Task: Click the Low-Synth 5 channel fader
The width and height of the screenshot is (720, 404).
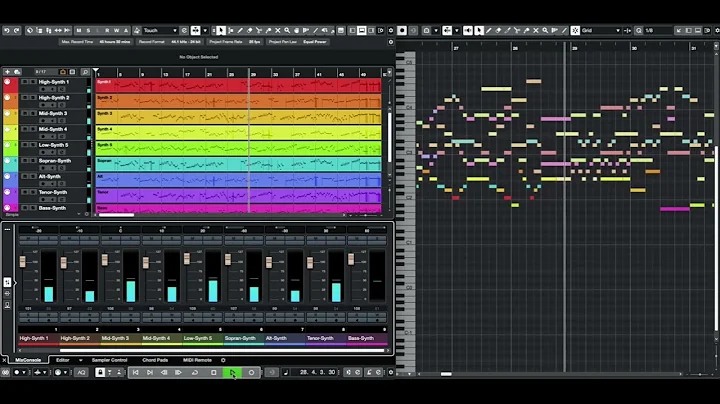Action: pyautogui.click(x=186, y=259)
